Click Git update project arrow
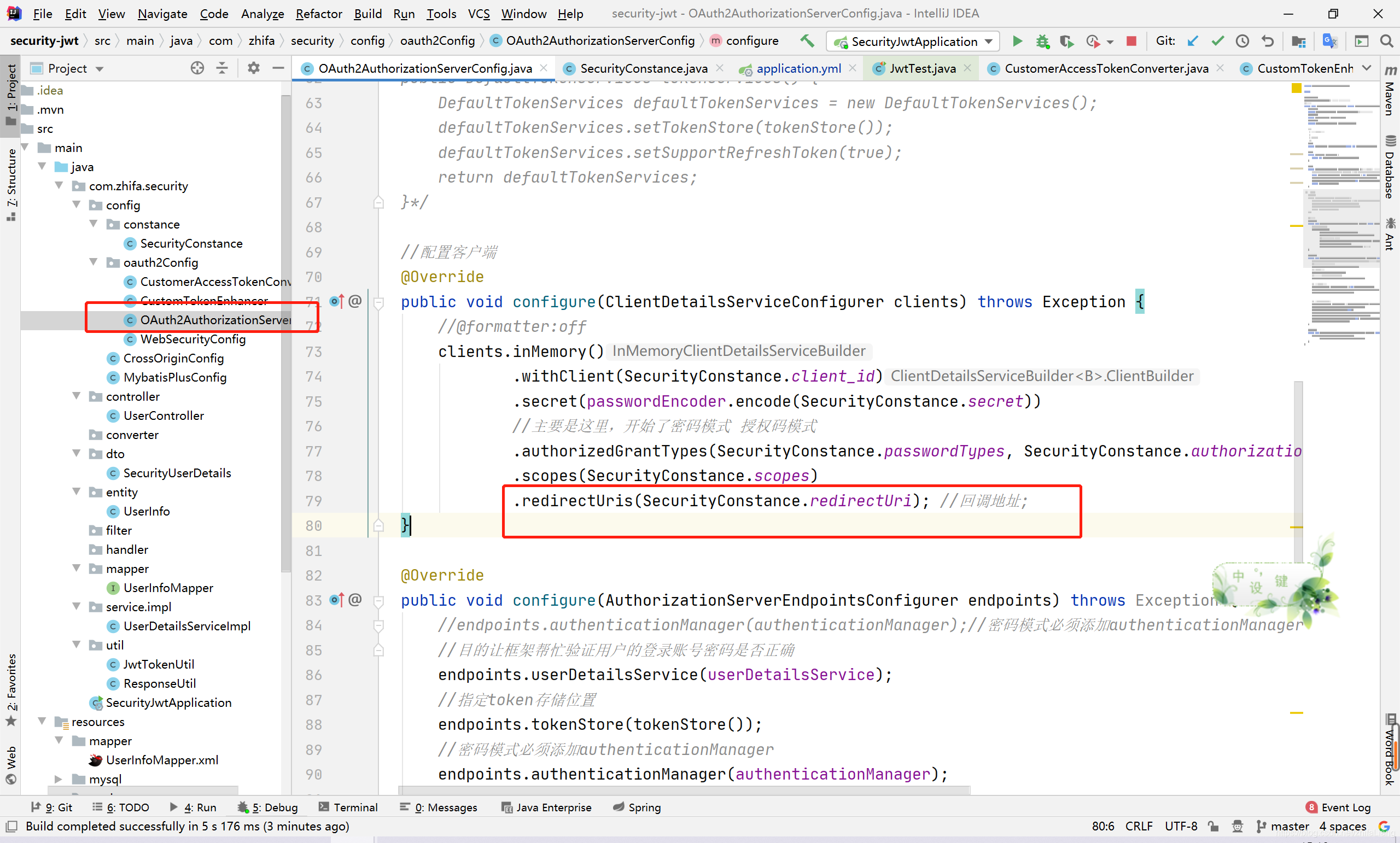 tap(1193, 41)
